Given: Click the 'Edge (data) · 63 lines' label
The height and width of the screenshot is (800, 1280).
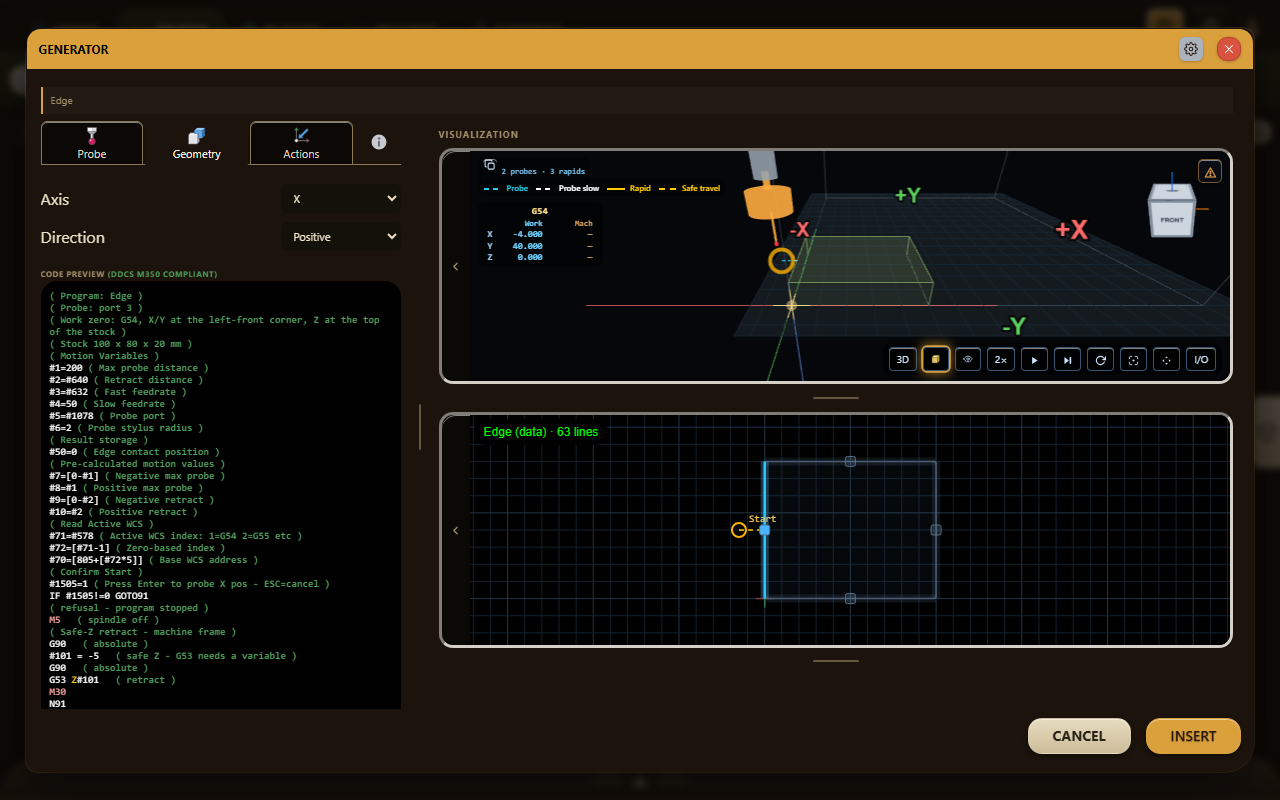Looking at the screenshot, I should 540,432.
